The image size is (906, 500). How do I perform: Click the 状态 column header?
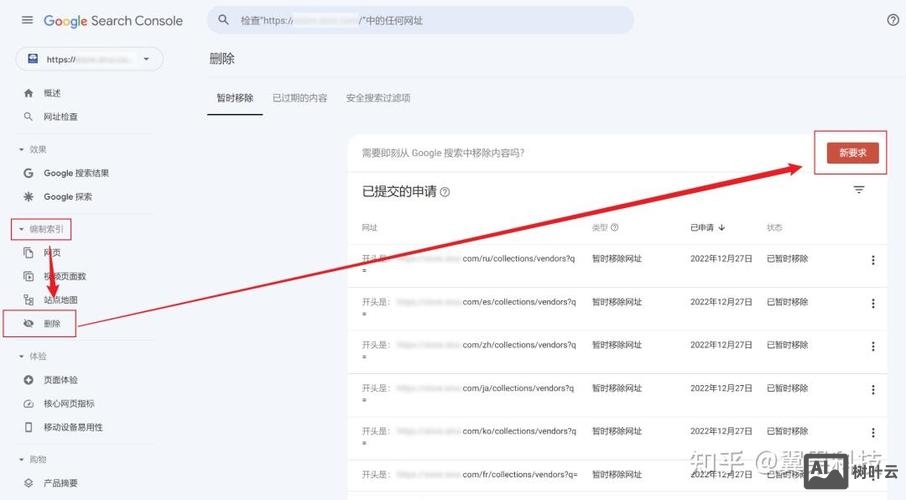[774, 228]
